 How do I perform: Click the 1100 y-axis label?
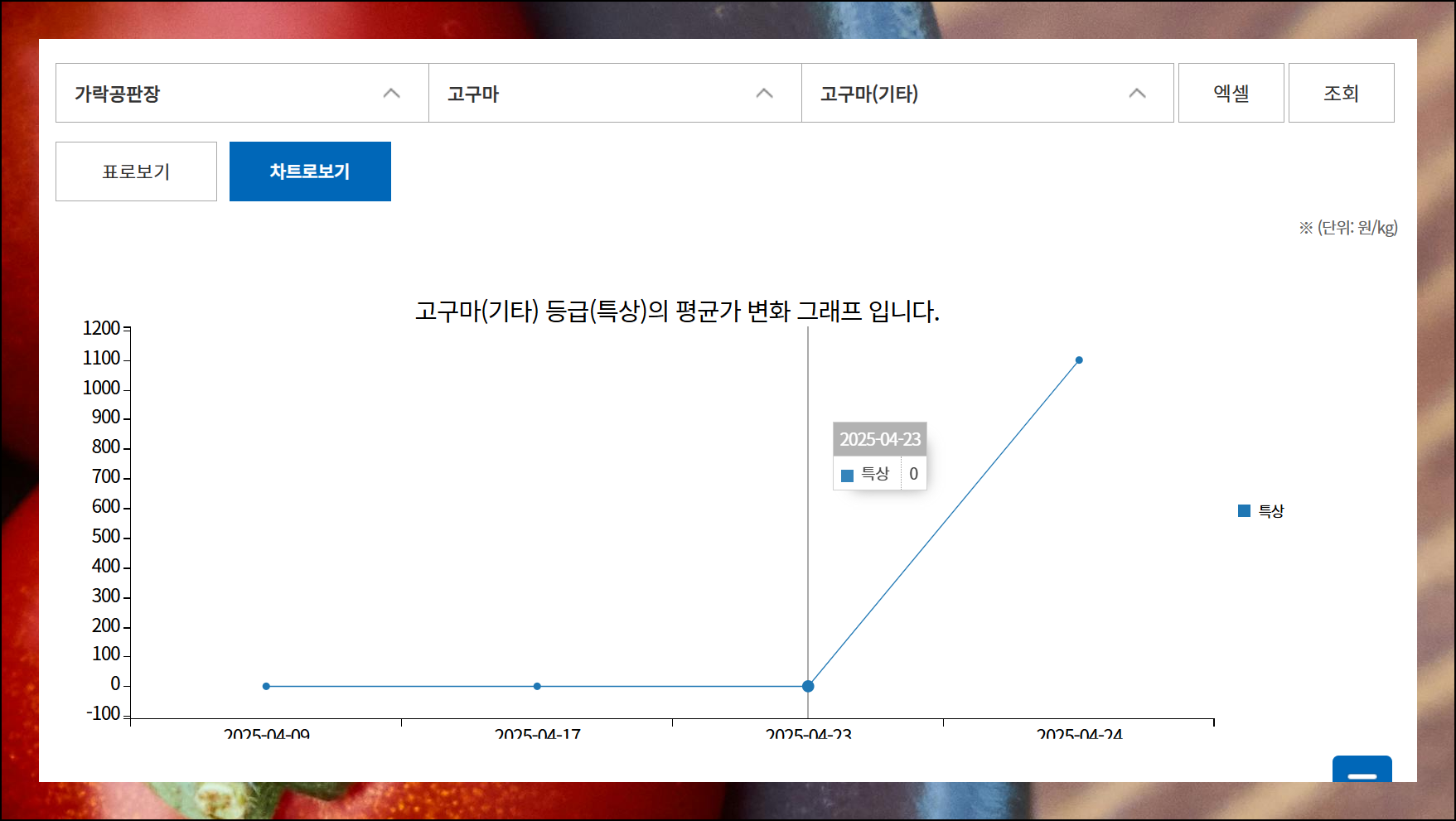[x=102, y=358]
